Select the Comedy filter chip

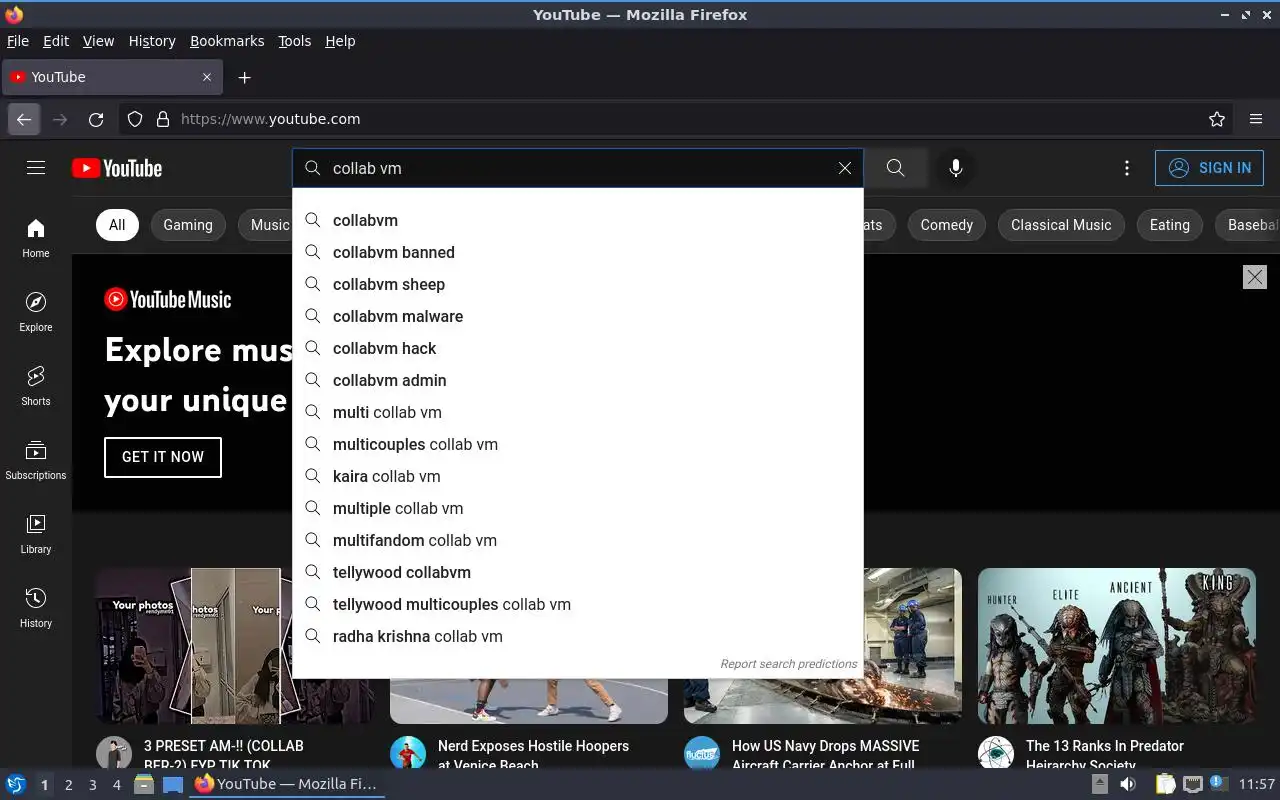tap(947, 225)
